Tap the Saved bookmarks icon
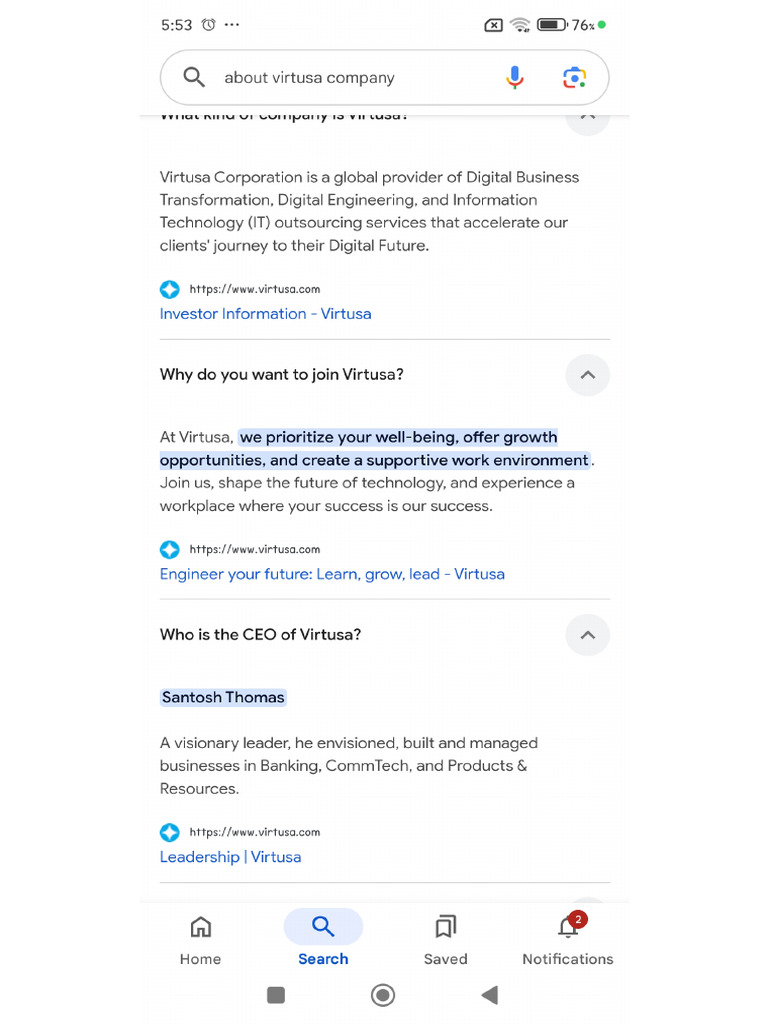The height and width of the screenshot is (1024, 768). [445, 927]
